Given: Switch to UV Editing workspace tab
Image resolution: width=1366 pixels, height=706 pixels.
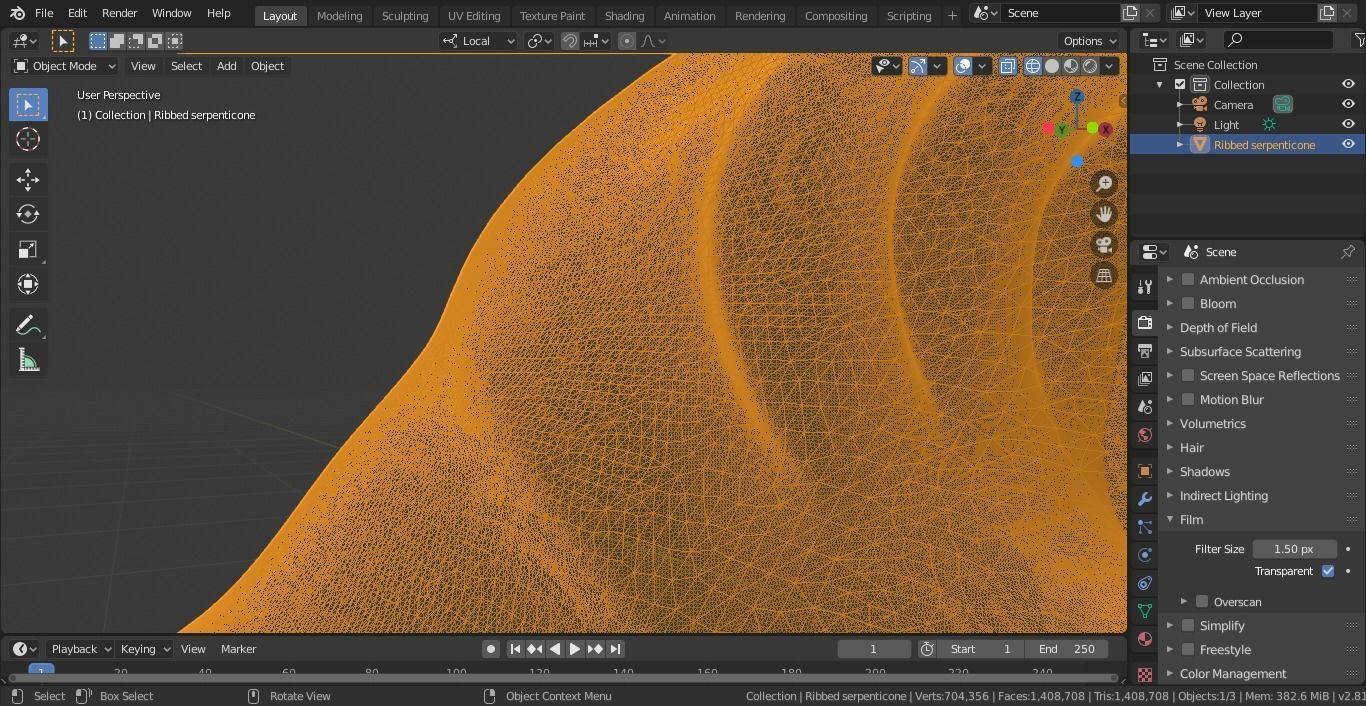Looking at the screenshot, I should tap(474, 15).
